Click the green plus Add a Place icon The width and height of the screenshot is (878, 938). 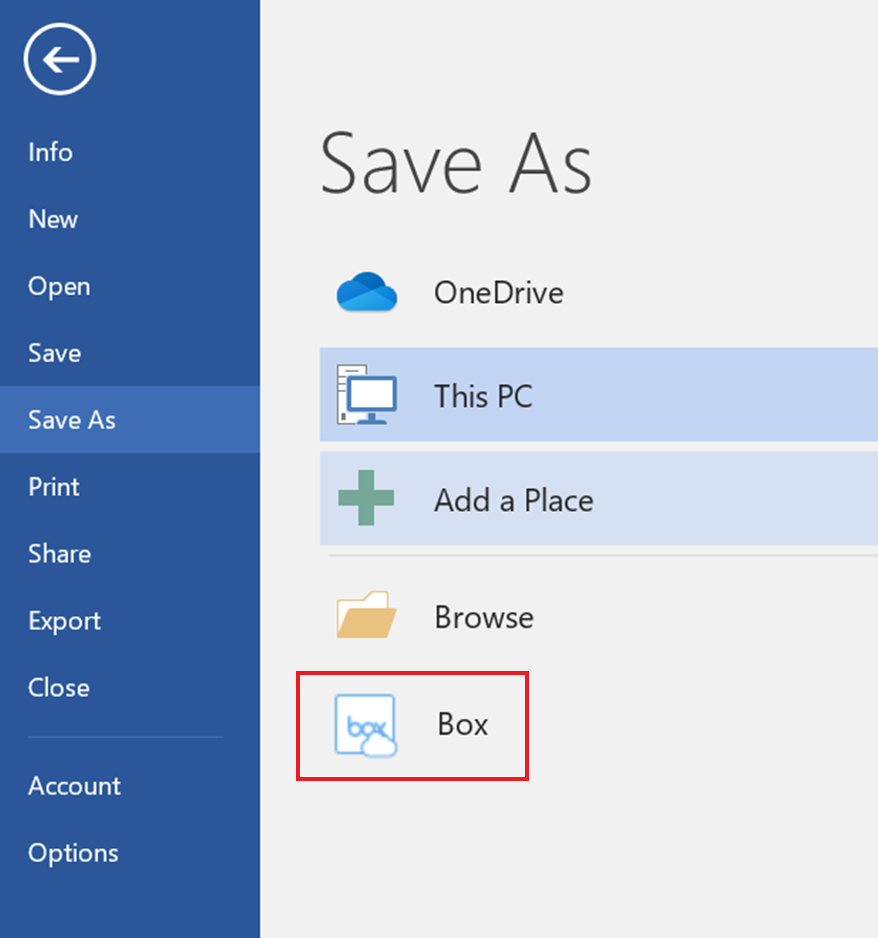[366, 498]
